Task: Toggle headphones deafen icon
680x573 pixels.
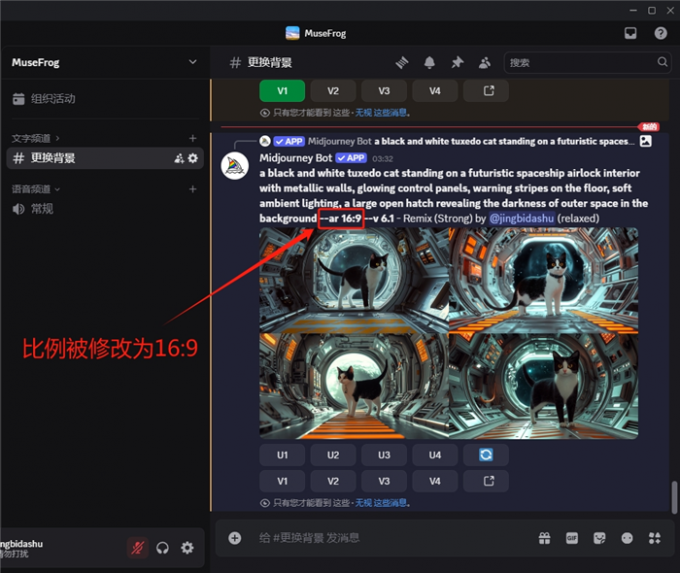Action: point(163,548)
